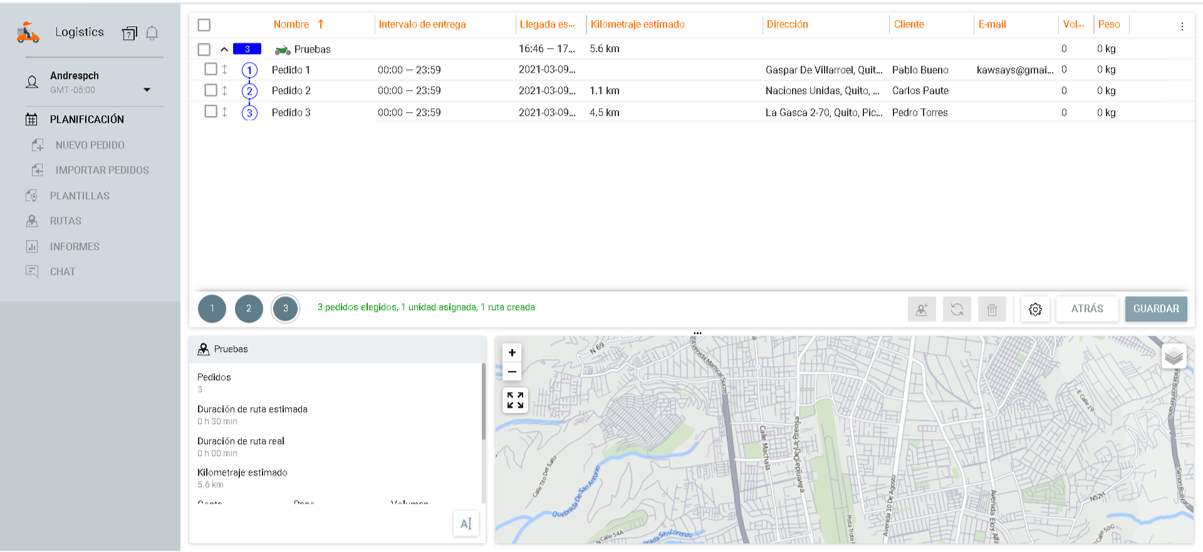
Task: Check the Pruebas route checkbox
Action: 204,49
